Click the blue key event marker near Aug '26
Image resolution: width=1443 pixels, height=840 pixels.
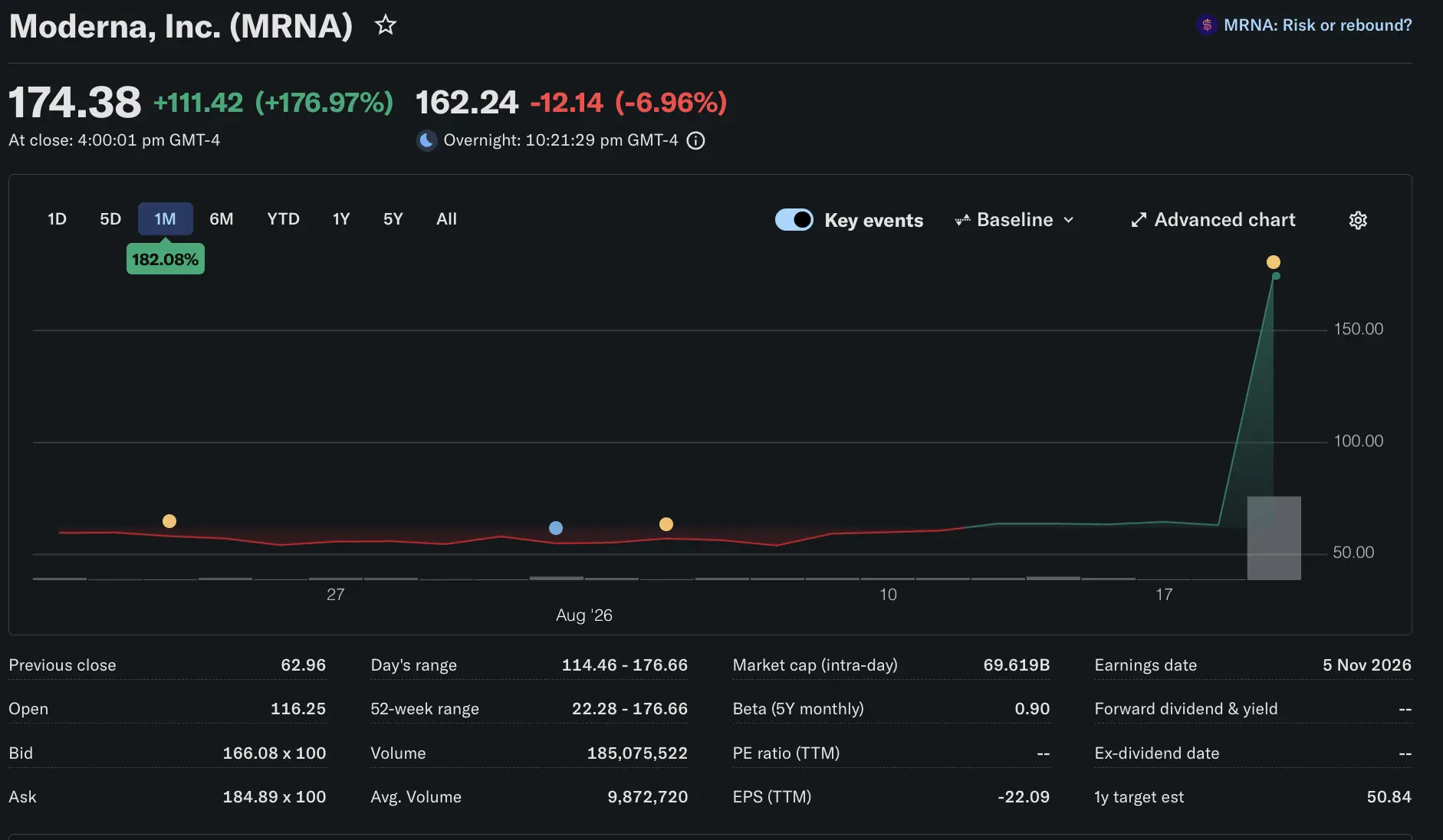tap(556, 528)
